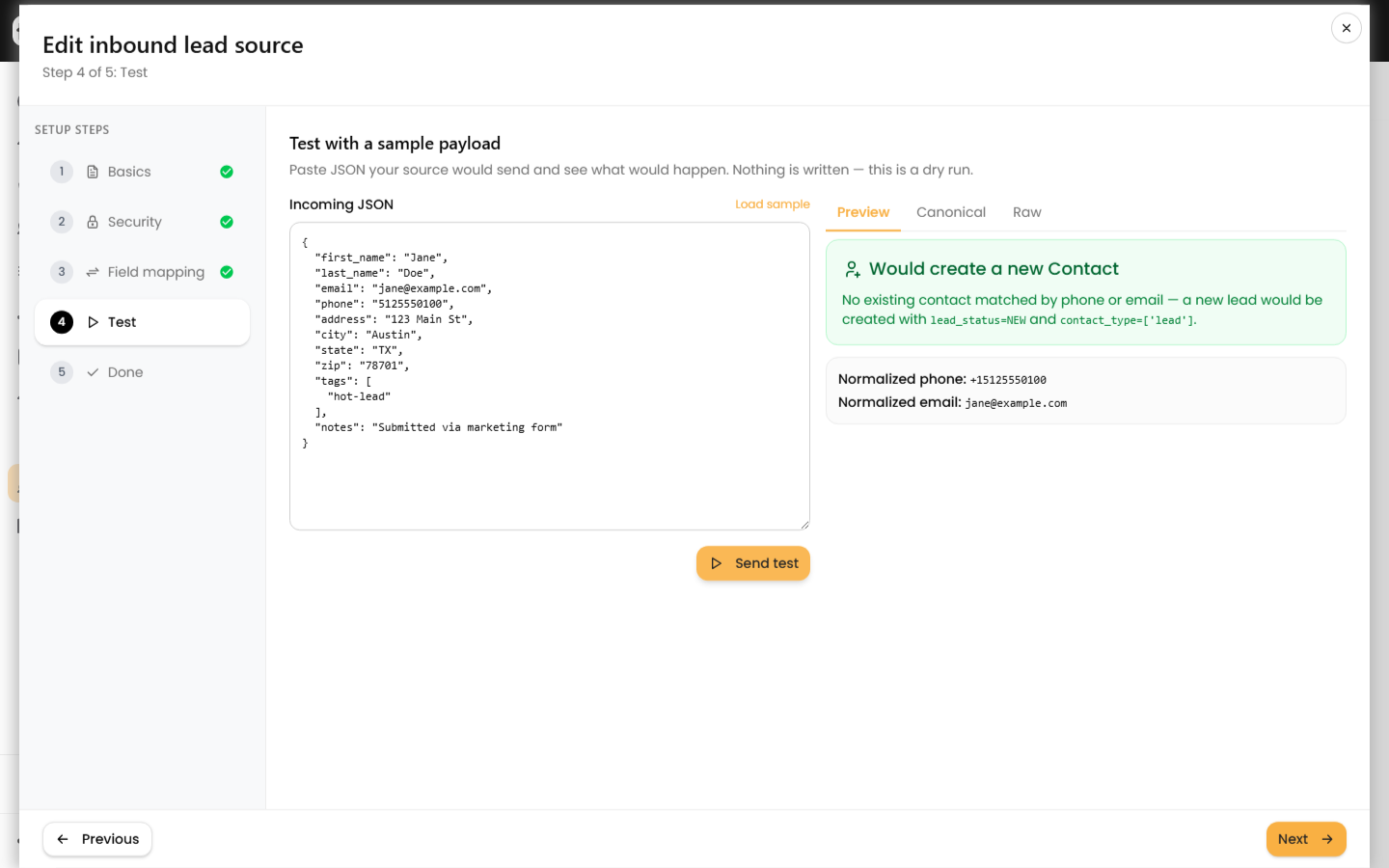Click the green checkmark beside Security

click(227, 222)
